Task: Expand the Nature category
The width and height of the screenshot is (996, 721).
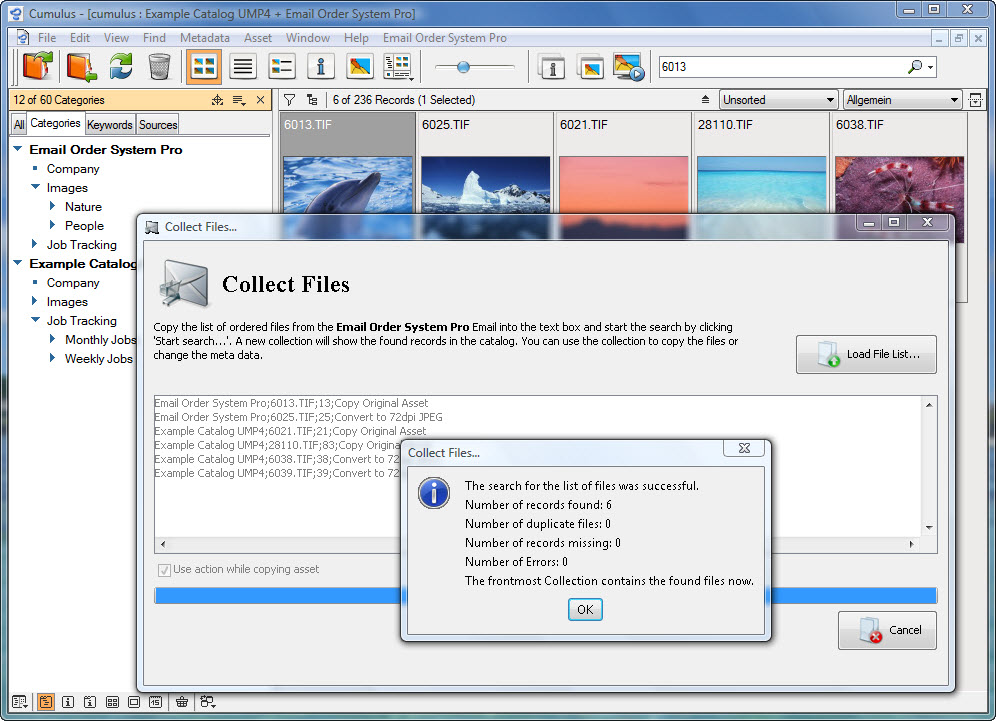Action: click(x=53, y=206)
